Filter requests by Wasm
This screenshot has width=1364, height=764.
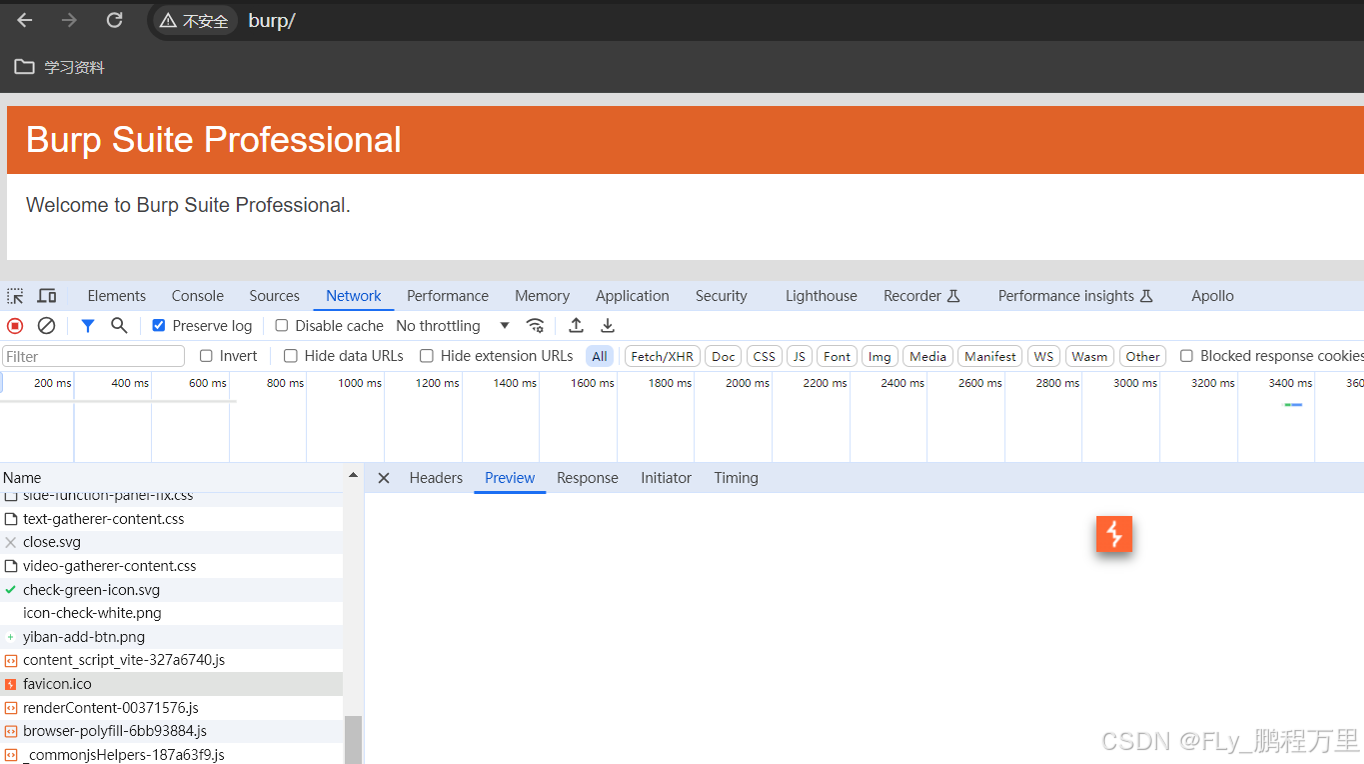pyautogui.click(x=1089, y=356)
